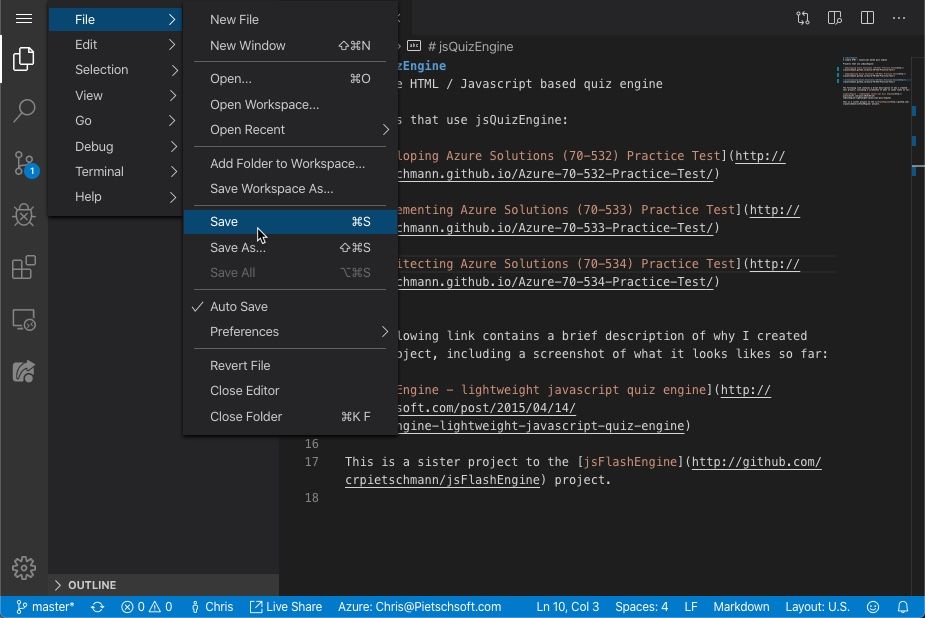Click Azure account Chris@Pietschsoft.com status item
The height and width of the screenshot is (618, 925).
pos(419,607)
